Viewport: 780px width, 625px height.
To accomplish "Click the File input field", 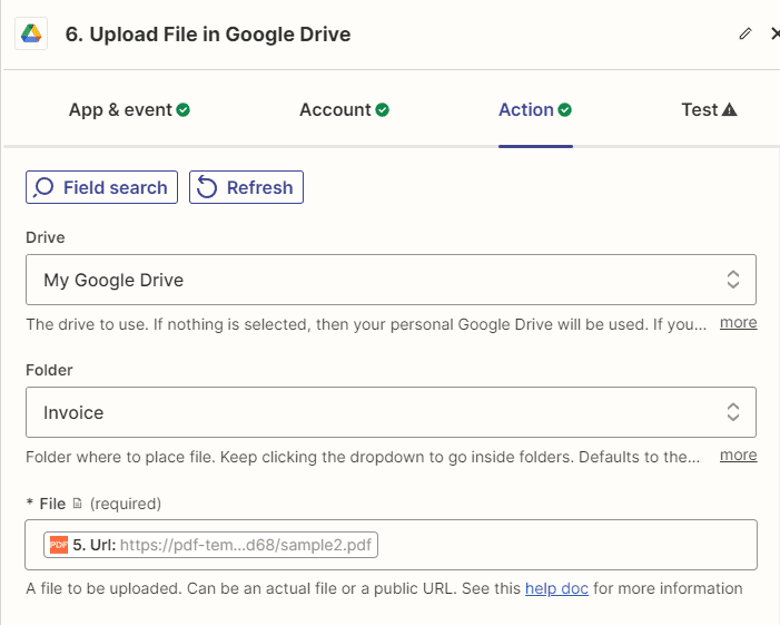I will point(391,544).
